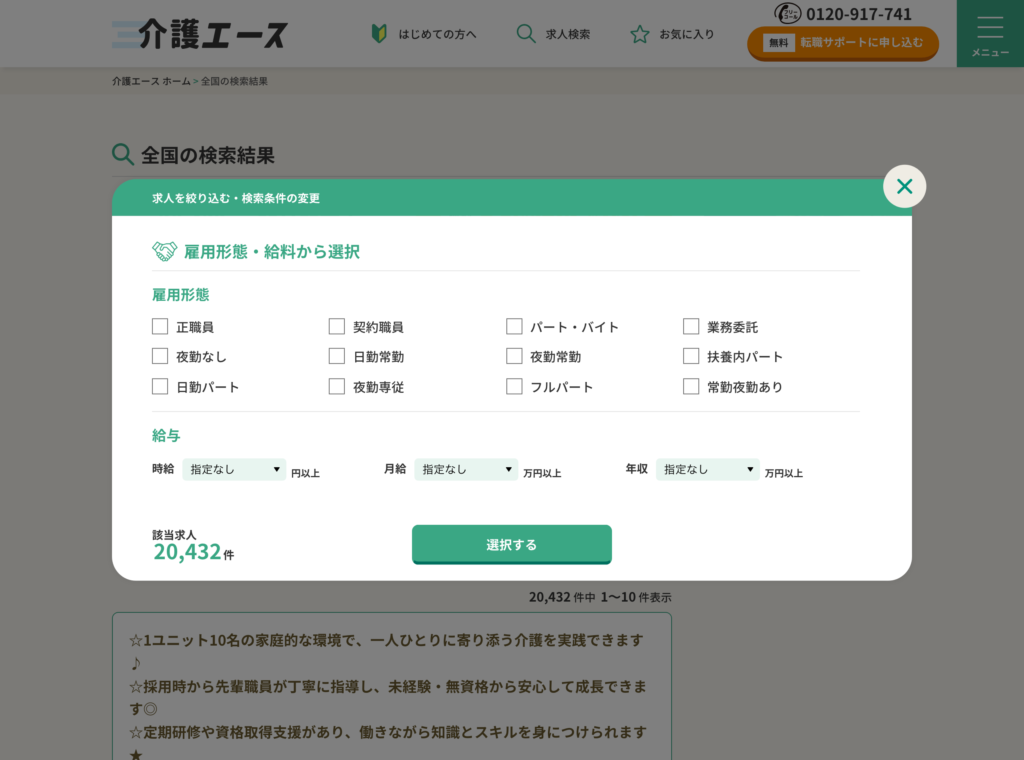Click the 無料 badge on orange button
The width and height of the screenshot is (1024, 760).
point(778,42)
